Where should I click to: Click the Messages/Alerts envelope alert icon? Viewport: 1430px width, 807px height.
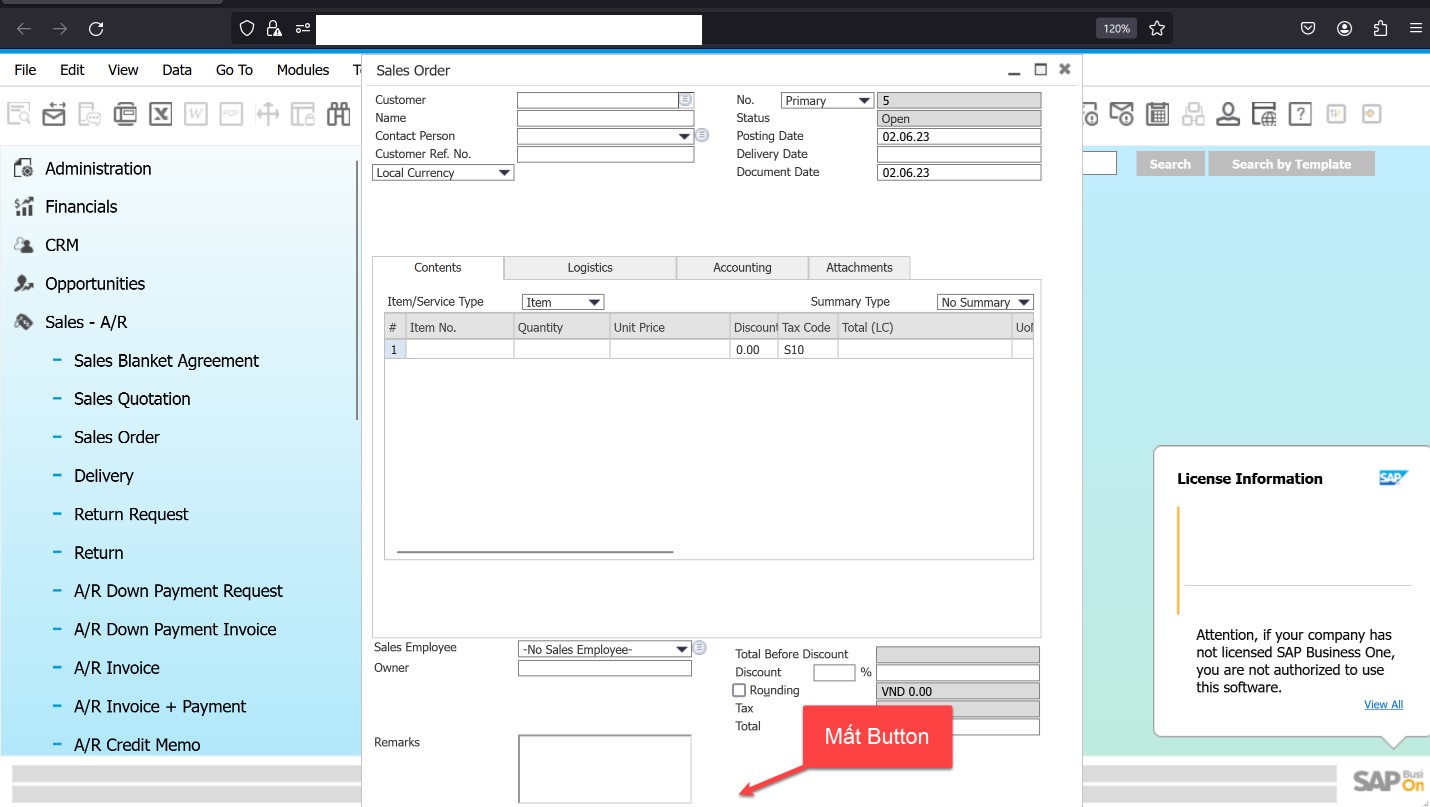click(1122, 113)
